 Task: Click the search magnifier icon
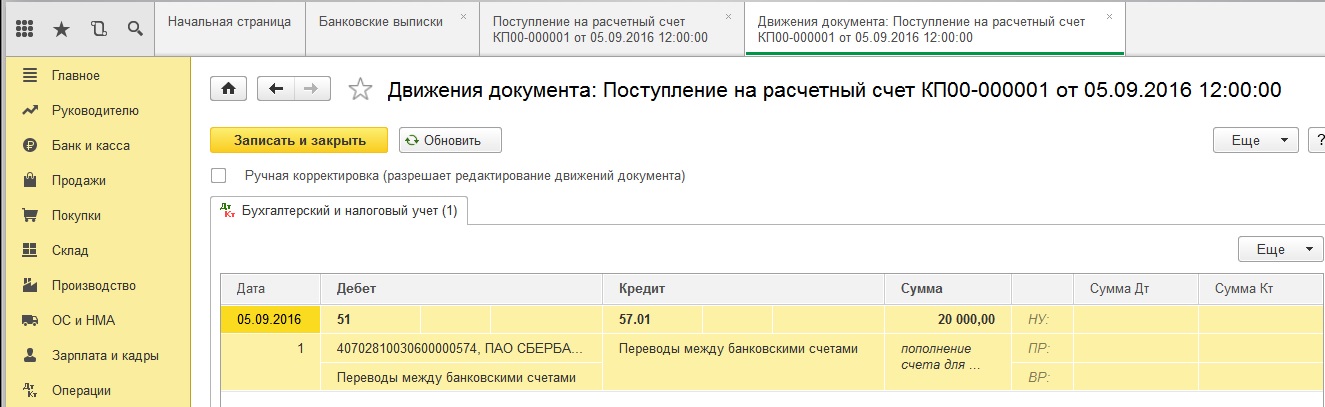[x=135, y=29]
